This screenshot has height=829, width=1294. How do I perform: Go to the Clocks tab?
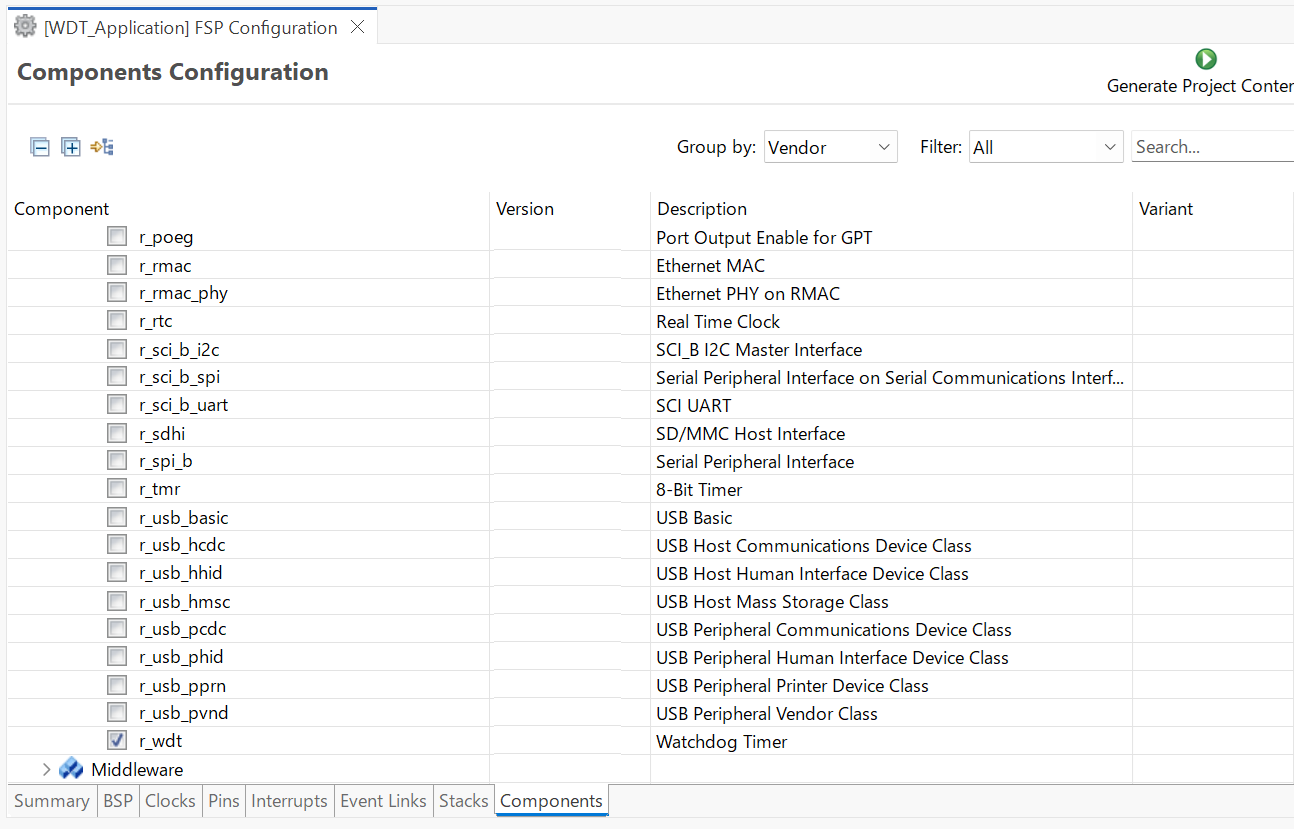pyautogui.click(x=170, y=801)
